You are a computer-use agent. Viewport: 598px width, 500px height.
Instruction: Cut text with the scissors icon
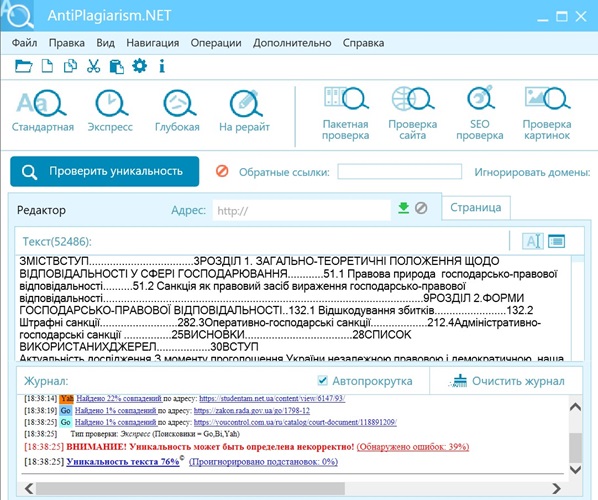tap(93, 66)
